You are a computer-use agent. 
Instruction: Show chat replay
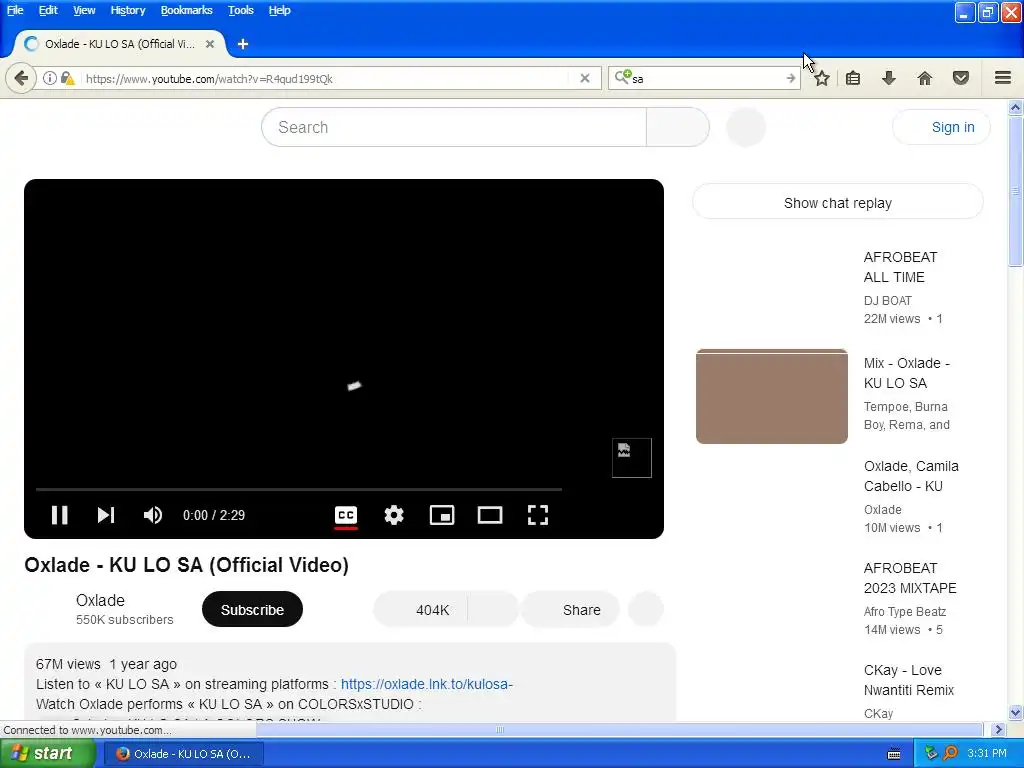point(838,203)
